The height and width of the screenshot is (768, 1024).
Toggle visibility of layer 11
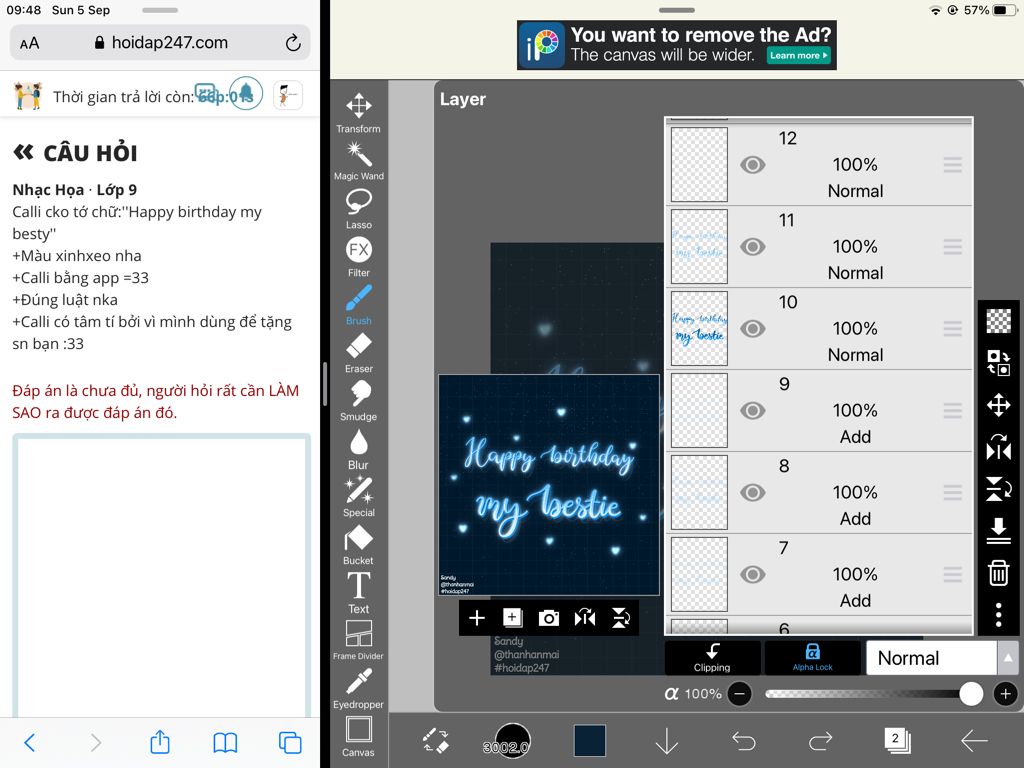[x=753, y=247]
